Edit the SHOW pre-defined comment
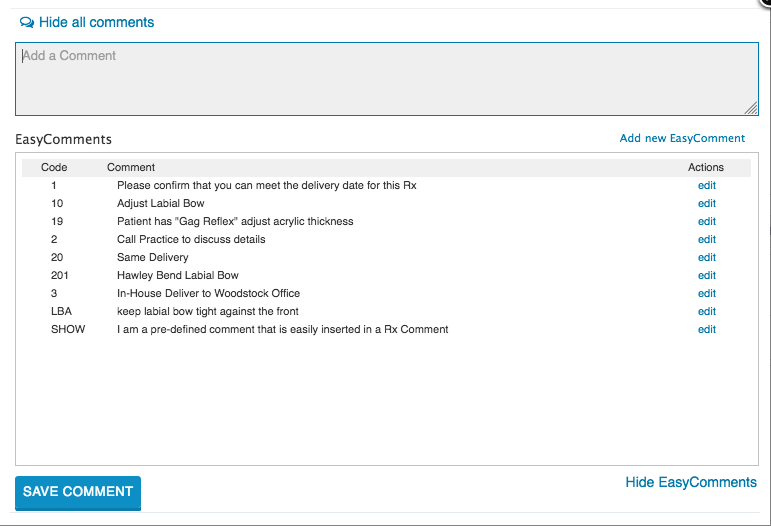This screenshot has width=771, height=526. point(707,329)
